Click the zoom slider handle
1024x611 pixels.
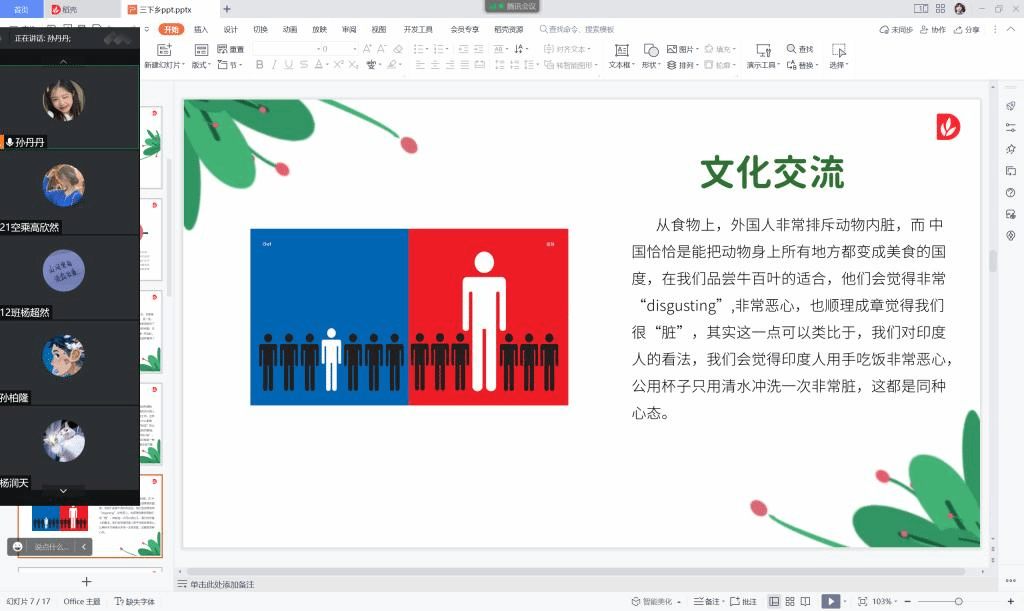958,601
